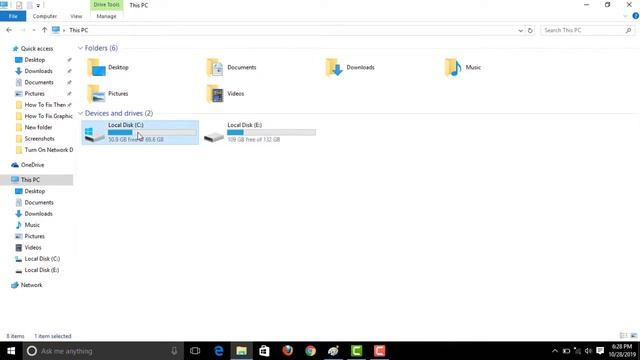640x360 pixels.
Task: Select This PC in navigation pane
Action: pyautogui.click(x=30, y=180)
